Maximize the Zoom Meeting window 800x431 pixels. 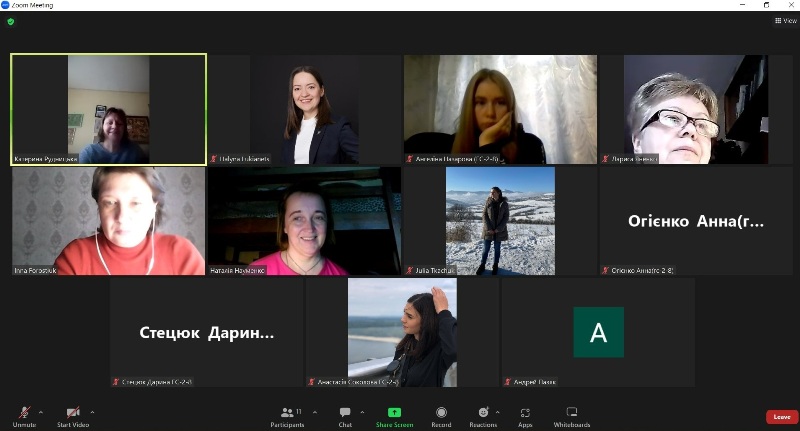click(766, 5)
